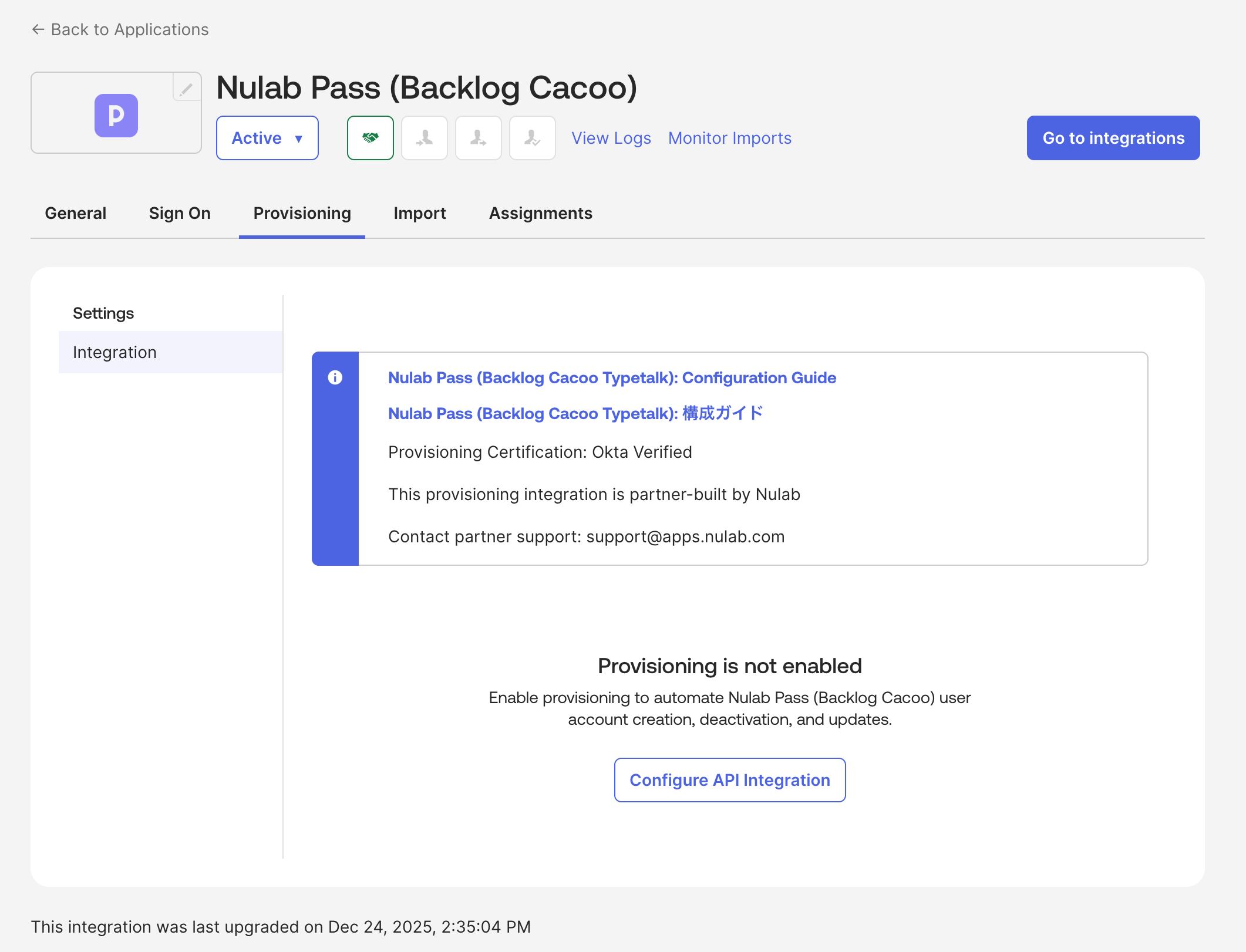The width and height of the screenshot is (1246, 952).
Task: Open the Import tab
Action: [420, 213]
